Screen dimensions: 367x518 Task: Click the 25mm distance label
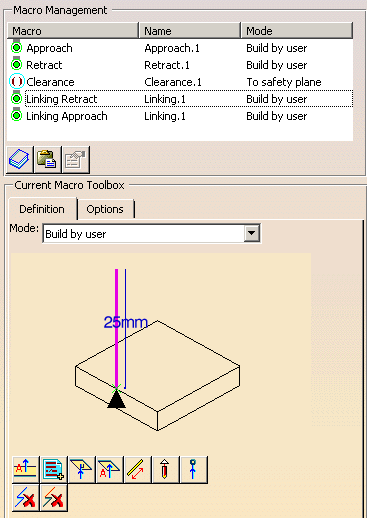(x=125, y=322)
